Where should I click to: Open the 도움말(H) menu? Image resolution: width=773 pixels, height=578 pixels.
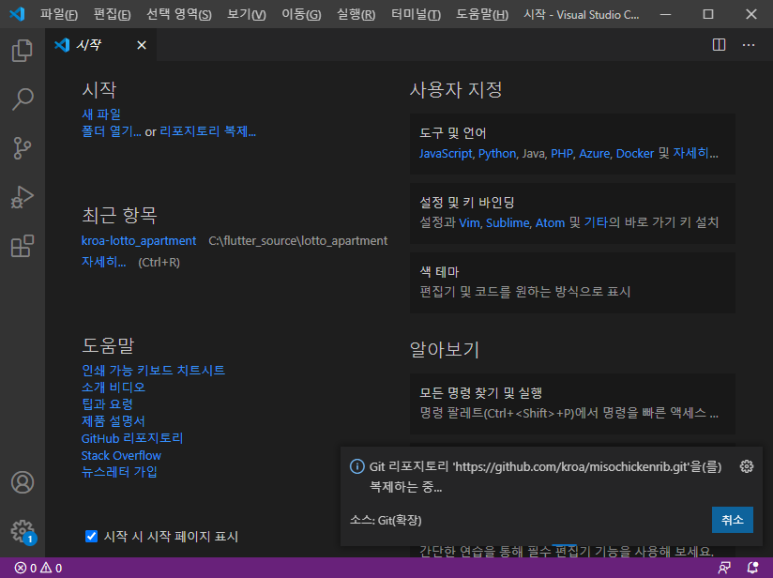pyautogui.click(x=482, y=14)
